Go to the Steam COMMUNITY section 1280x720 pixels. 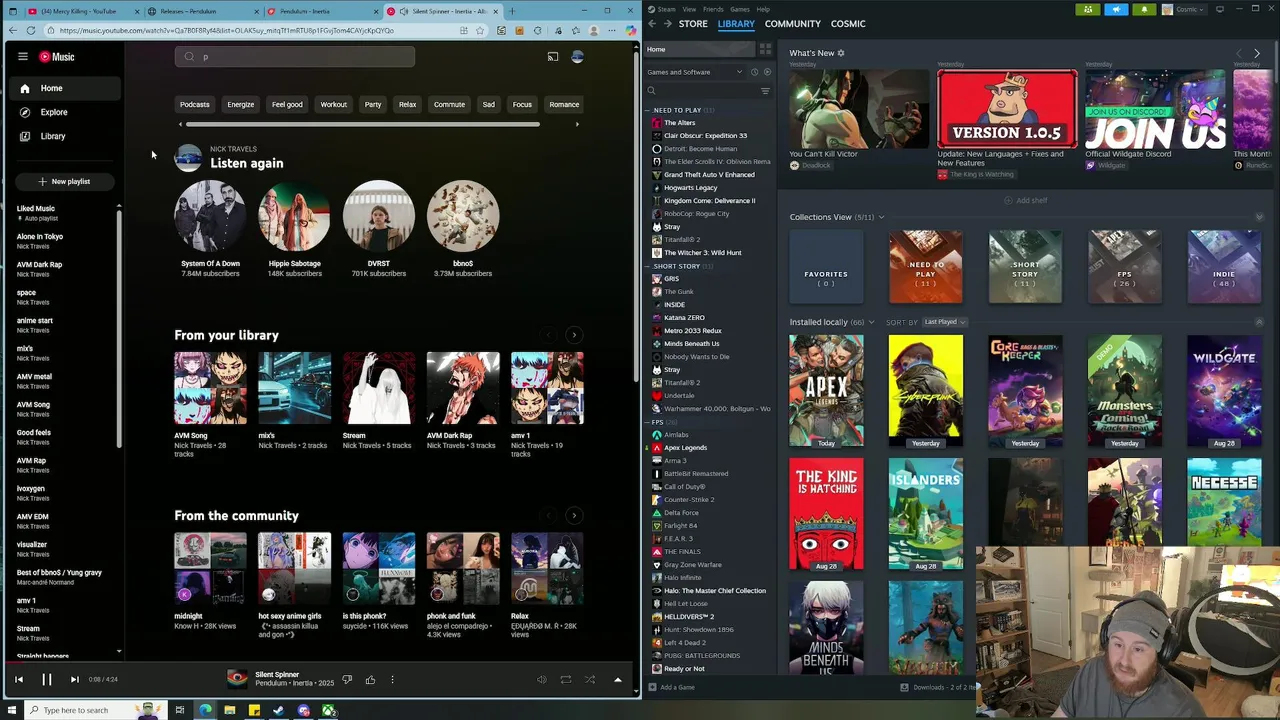click(x=793, y=23)
